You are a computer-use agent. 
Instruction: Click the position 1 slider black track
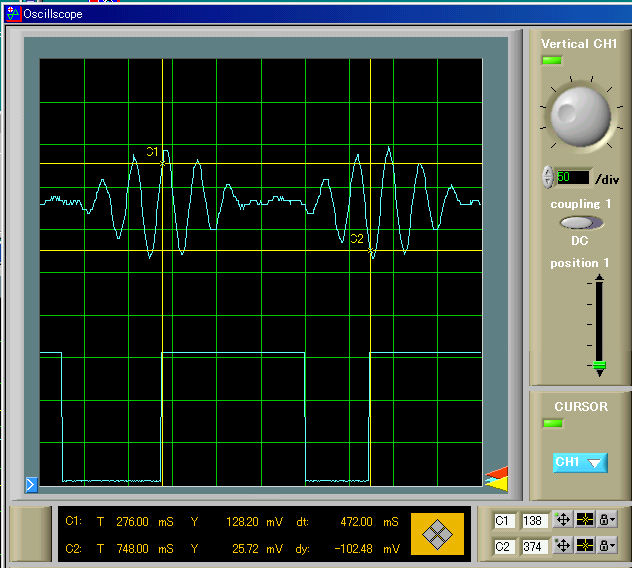(599, 320)
